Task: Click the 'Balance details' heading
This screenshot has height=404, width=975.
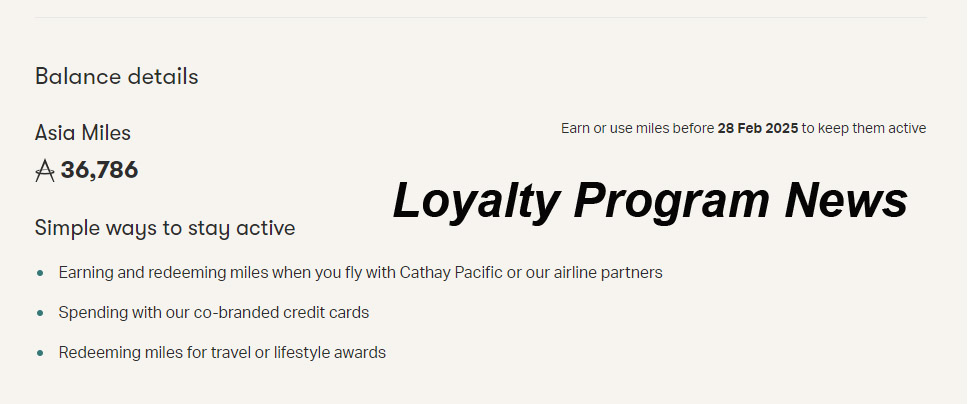Action: pyautogui.click(x=116, y=76)
